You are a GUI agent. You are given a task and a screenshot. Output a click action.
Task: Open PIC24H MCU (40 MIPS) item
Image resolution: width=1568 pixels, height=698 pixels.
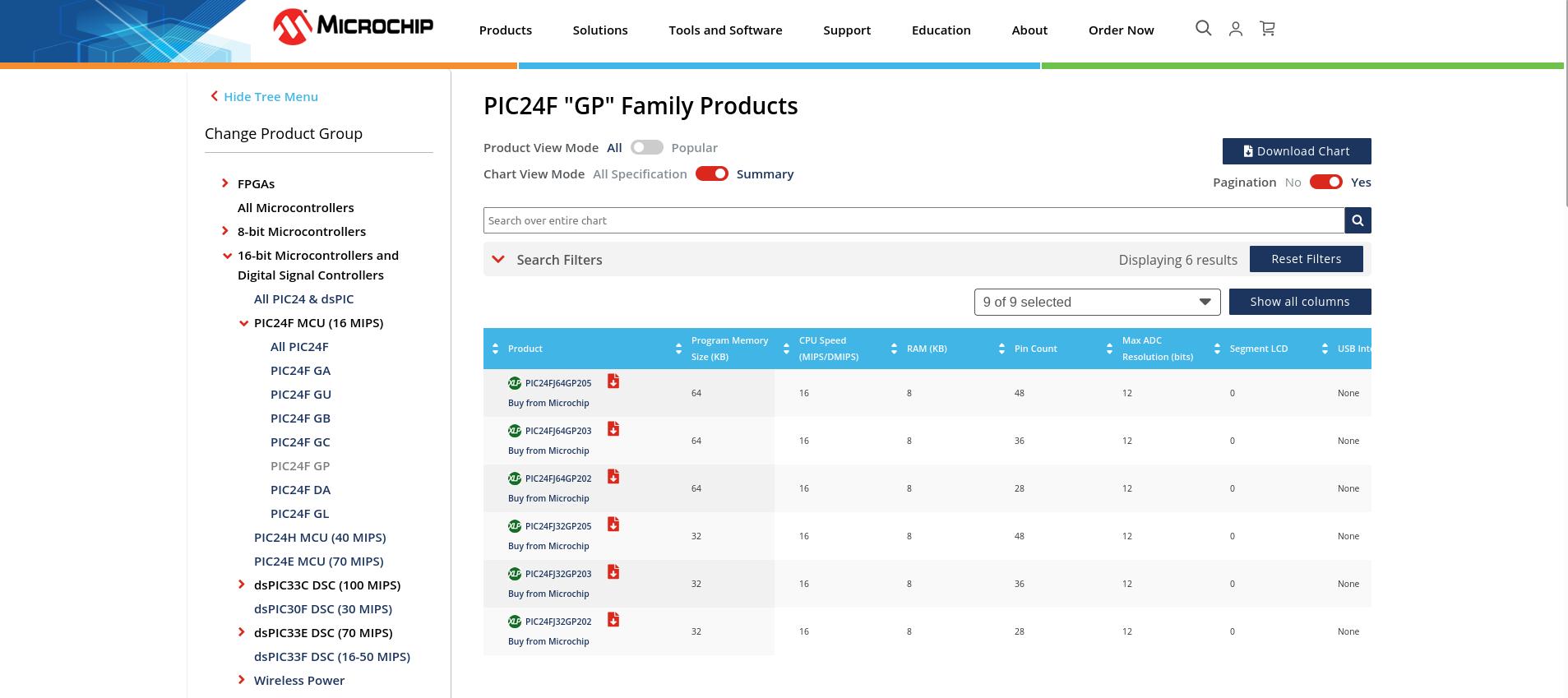coord(320,538)
